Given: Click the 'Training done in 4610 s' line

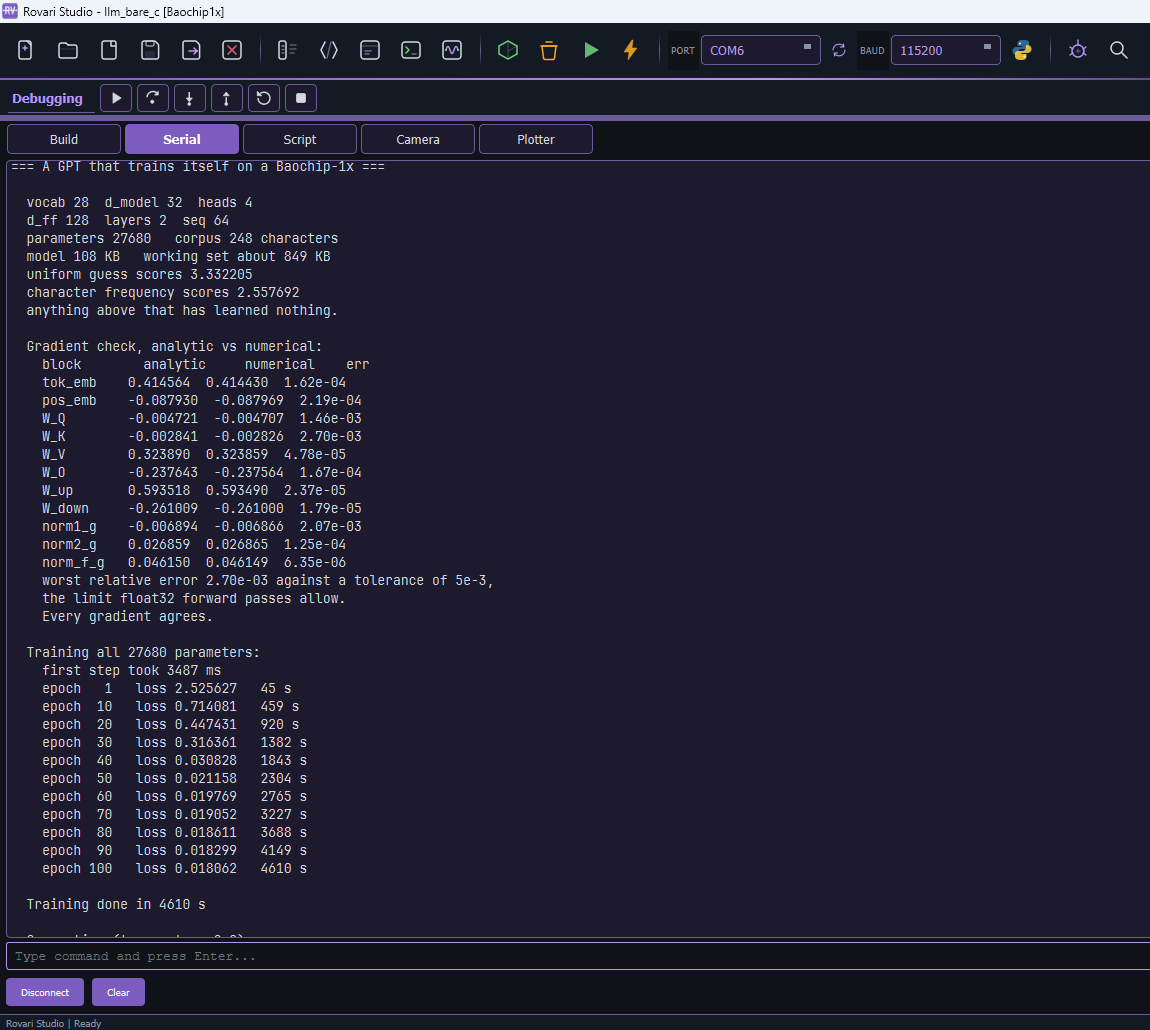Looking at the screenshot, I should pyautogui.click(x=116, y=904).
